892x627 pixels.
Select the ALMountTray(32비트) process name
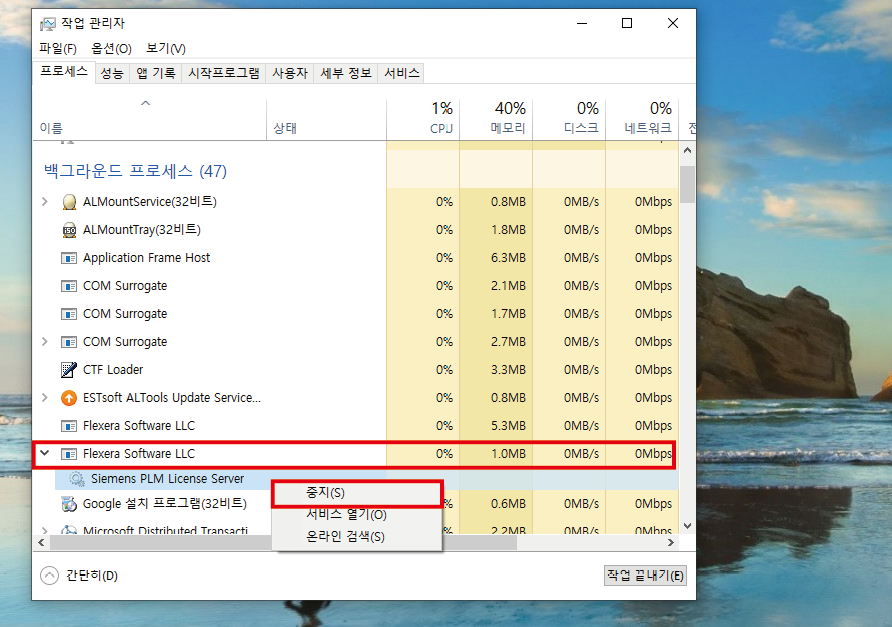tap(142, 230)
